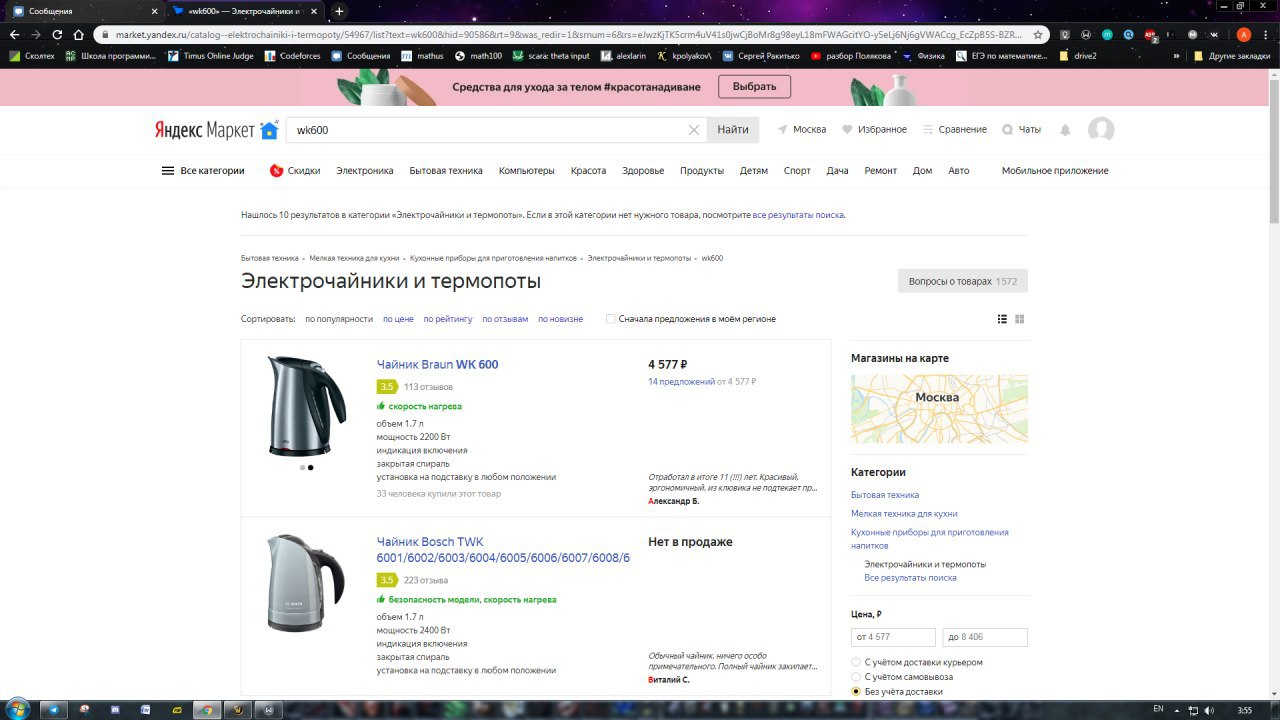Image resolution: width=1280 pixels, height=720 pixels.
Task: Open Chrome icon in taskbar
Action: (x=207, y=709)
